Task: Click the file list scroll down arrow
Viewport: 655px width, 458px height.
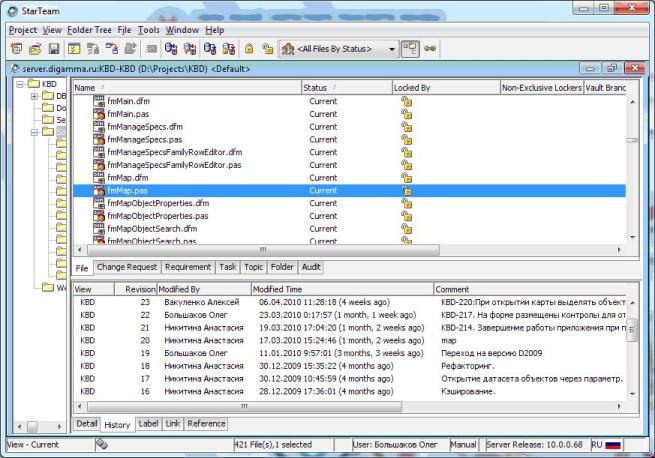Action: 632,237
